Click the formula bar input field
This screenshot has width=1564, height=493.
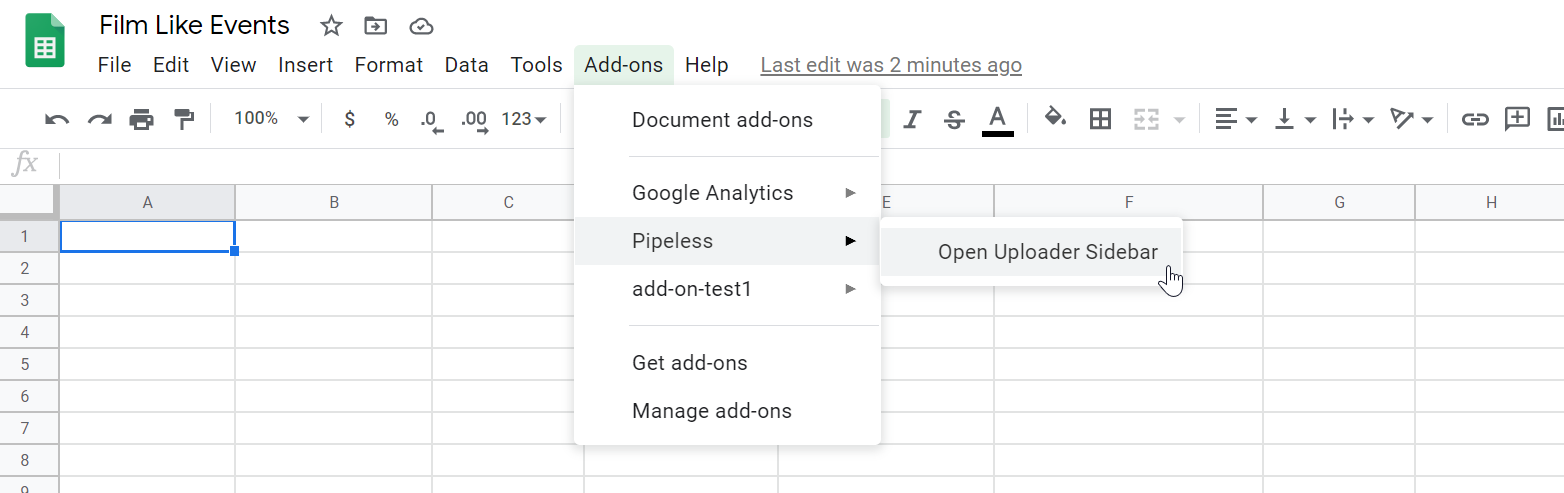800,166
